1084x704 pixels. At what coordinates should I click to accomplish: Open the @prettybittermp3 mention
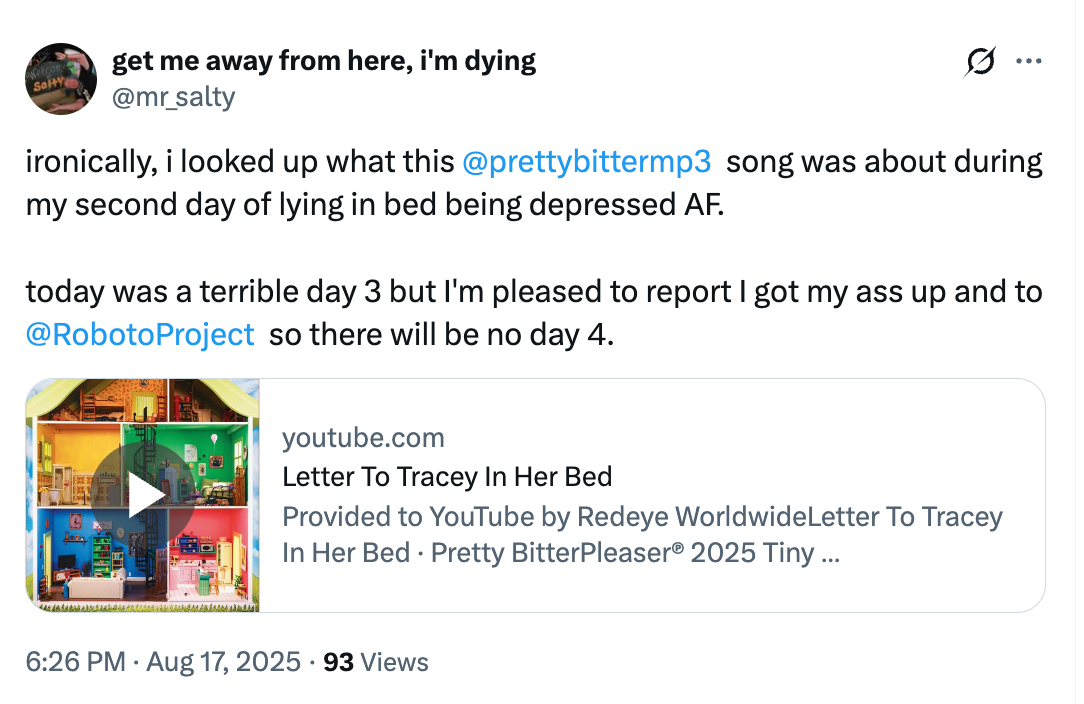coord(587,162)
